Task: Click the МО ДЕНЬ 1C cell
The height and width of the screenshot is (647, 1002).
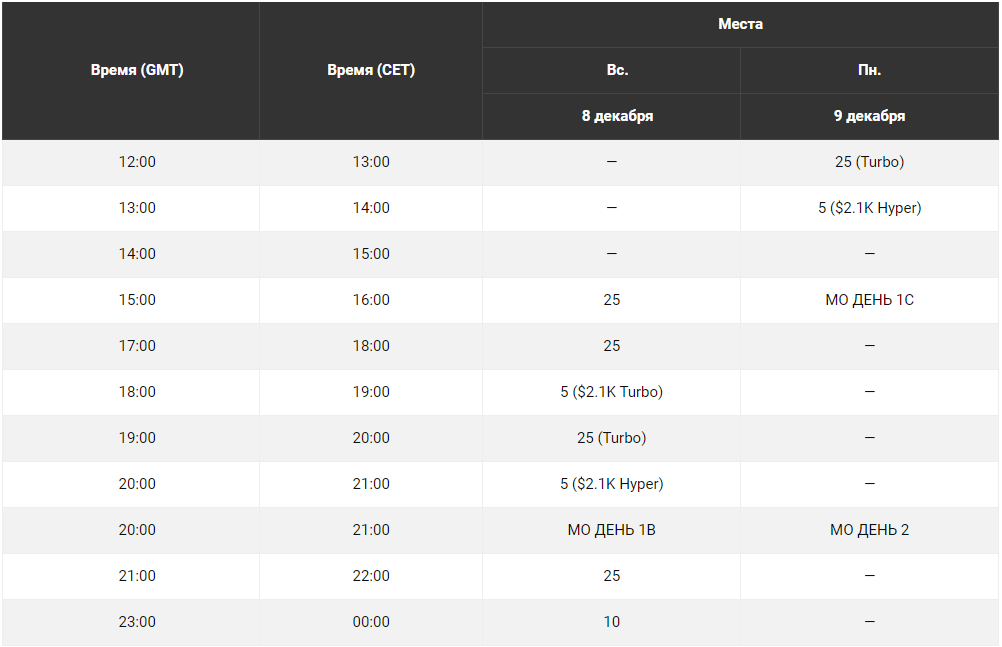Action: (869, 300)
